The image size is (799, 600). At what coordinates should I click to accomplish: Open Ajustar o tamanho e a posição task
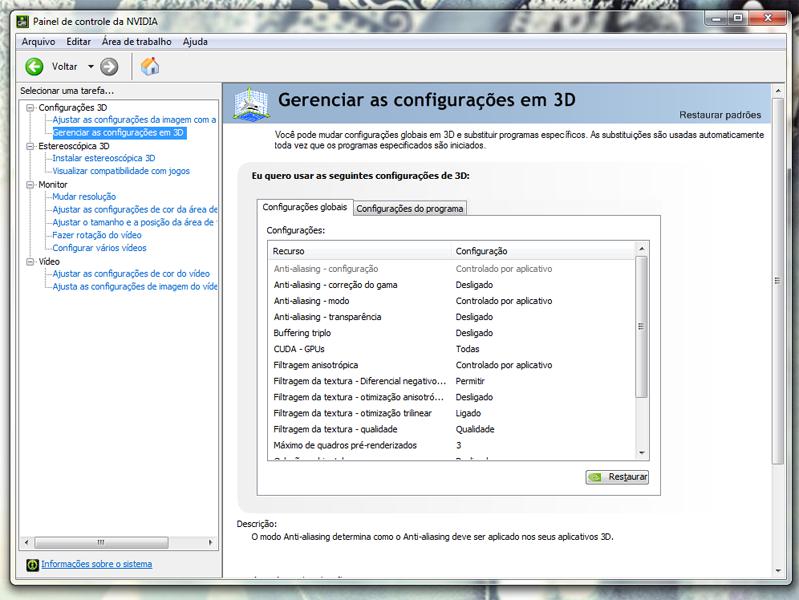(x=133, y=222)
